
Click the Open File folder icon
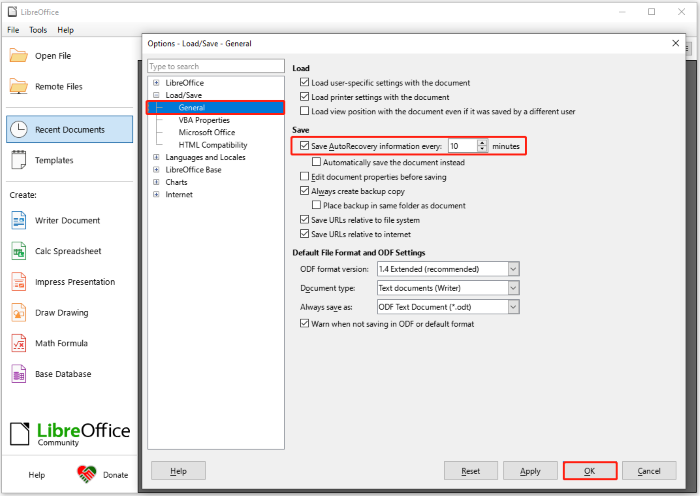(19, 56)
